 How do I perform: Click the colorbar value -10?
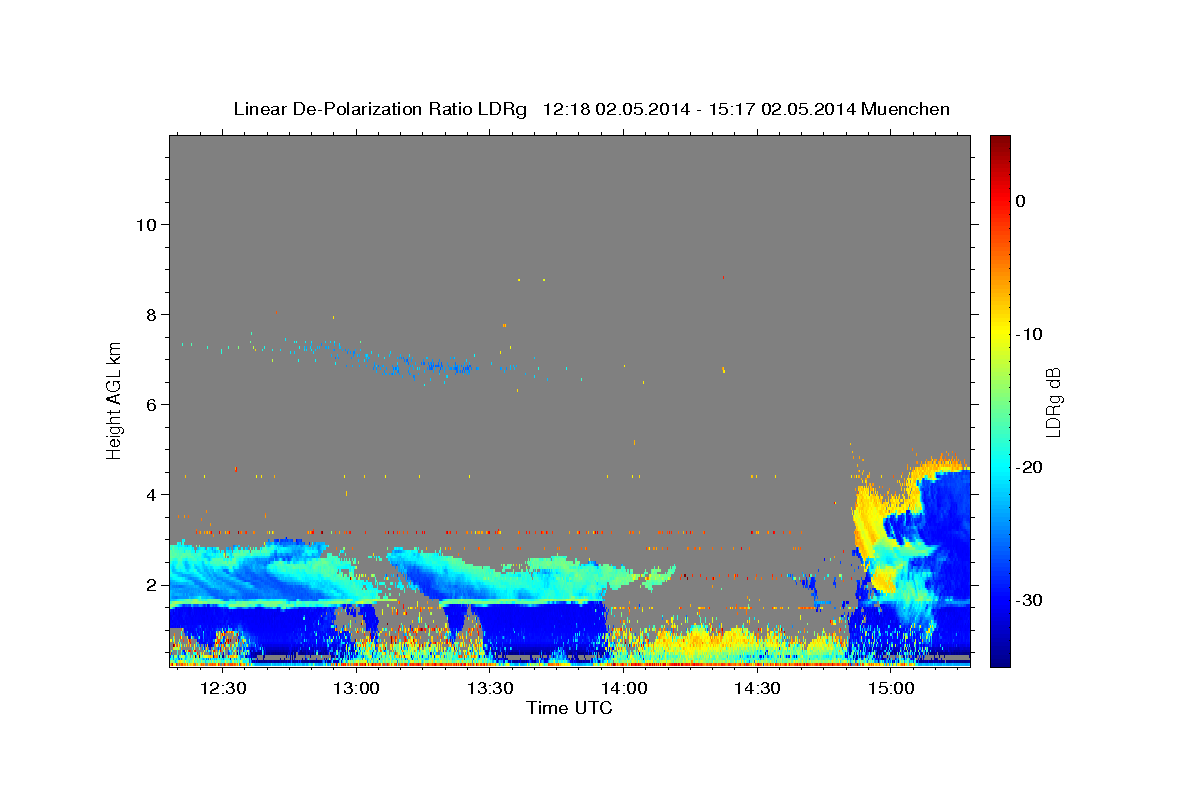point(1030,334)
